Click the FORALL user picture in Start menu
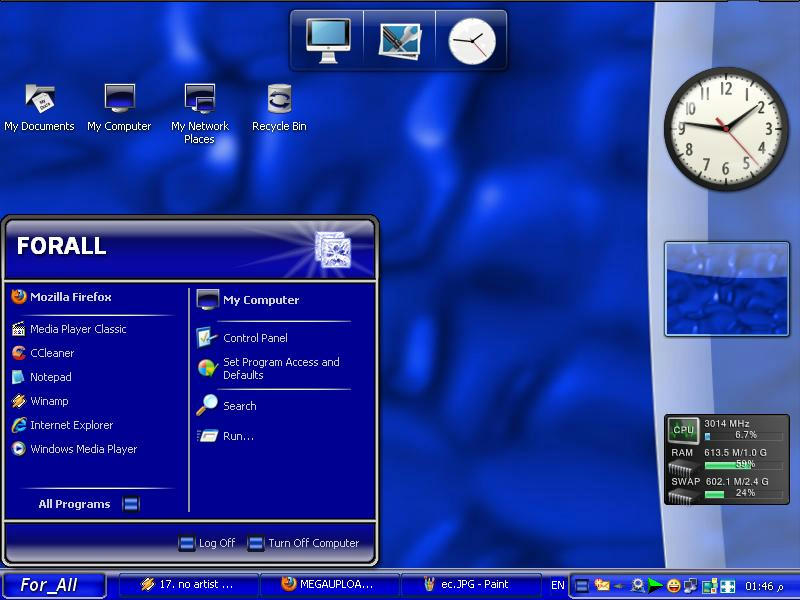Viewport: 800px width, 600px height. point(333,249)
